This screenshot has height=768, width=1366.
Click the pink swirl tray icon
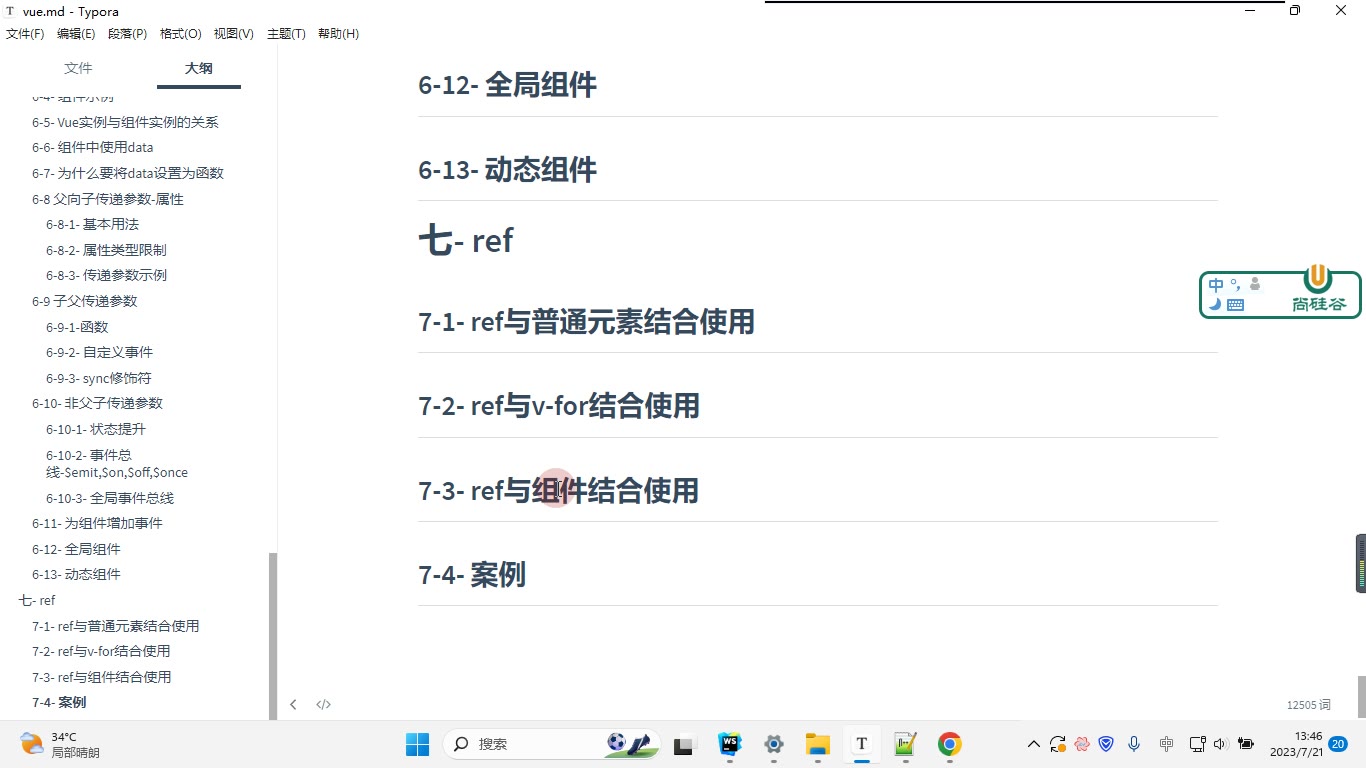pos(1082,744)
